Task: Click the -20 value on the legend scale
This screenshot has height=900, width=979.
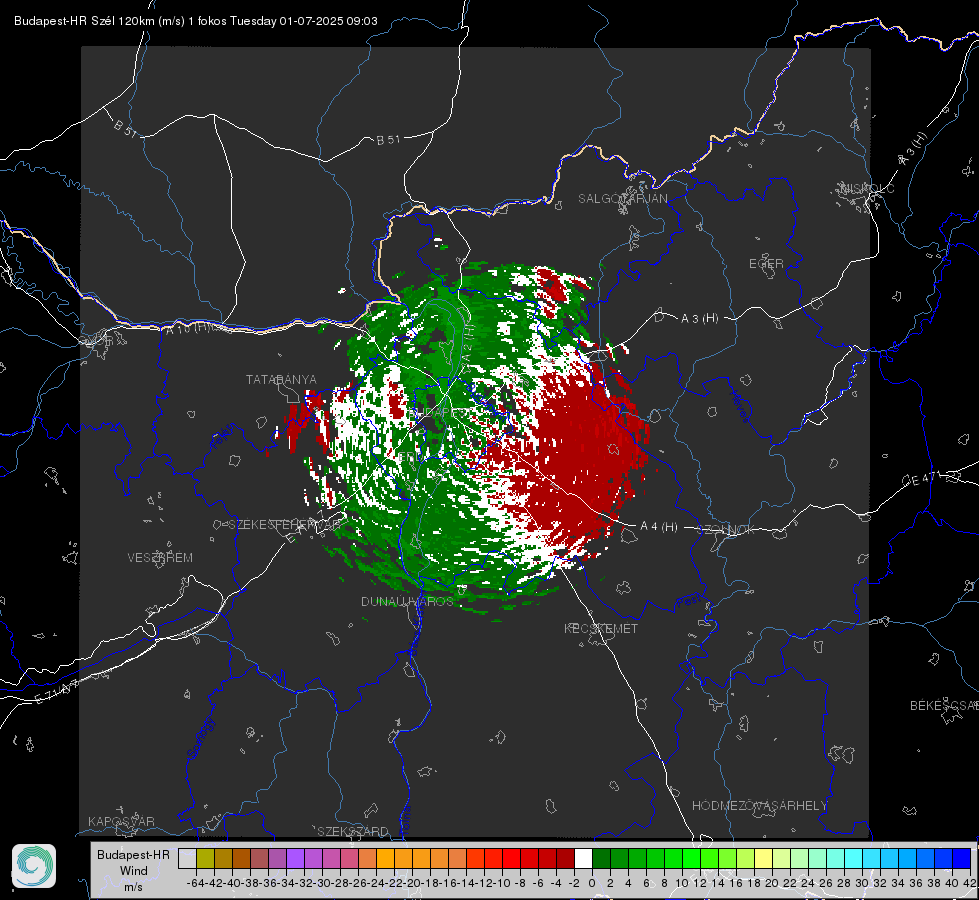Action: pos(412,883)
